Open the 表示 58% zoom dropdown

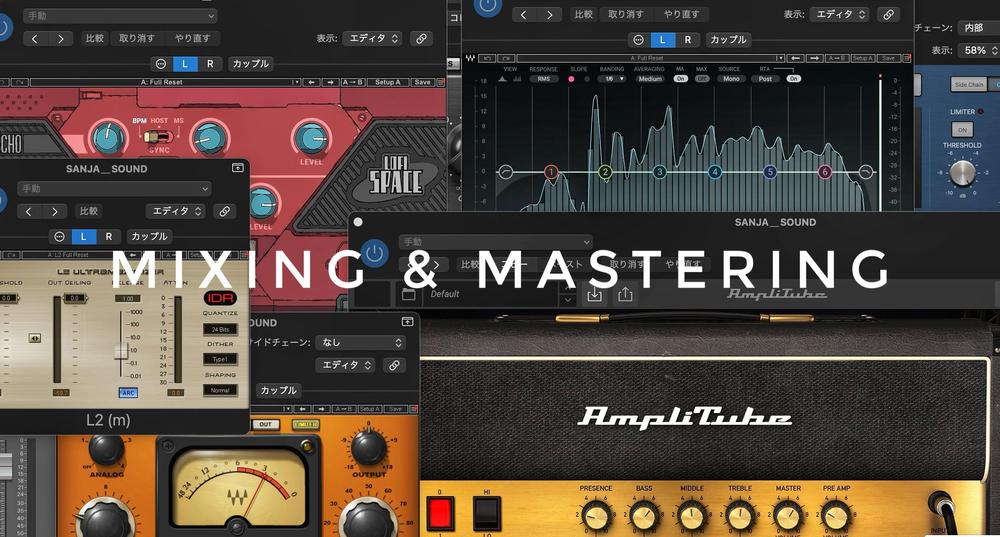pyautogui.click(x=979, y=50)
